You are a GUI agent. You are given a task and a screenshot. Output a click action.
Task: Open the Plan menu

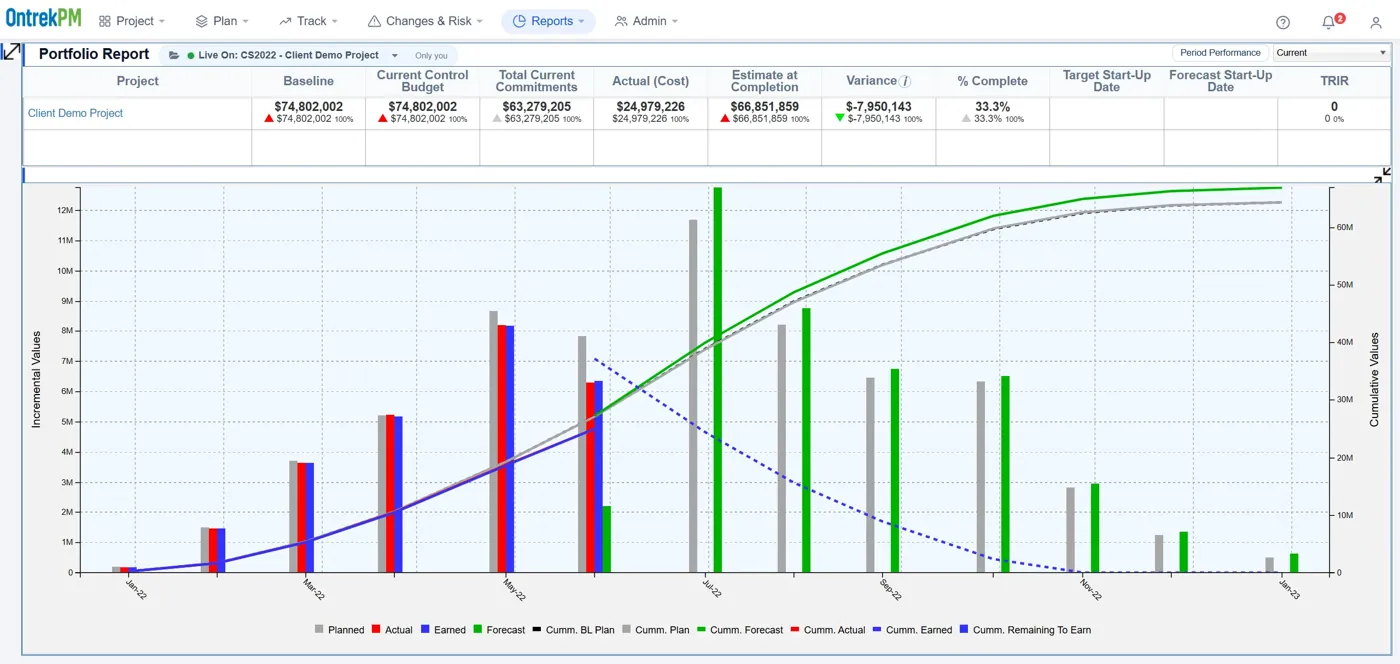[222, 21]
